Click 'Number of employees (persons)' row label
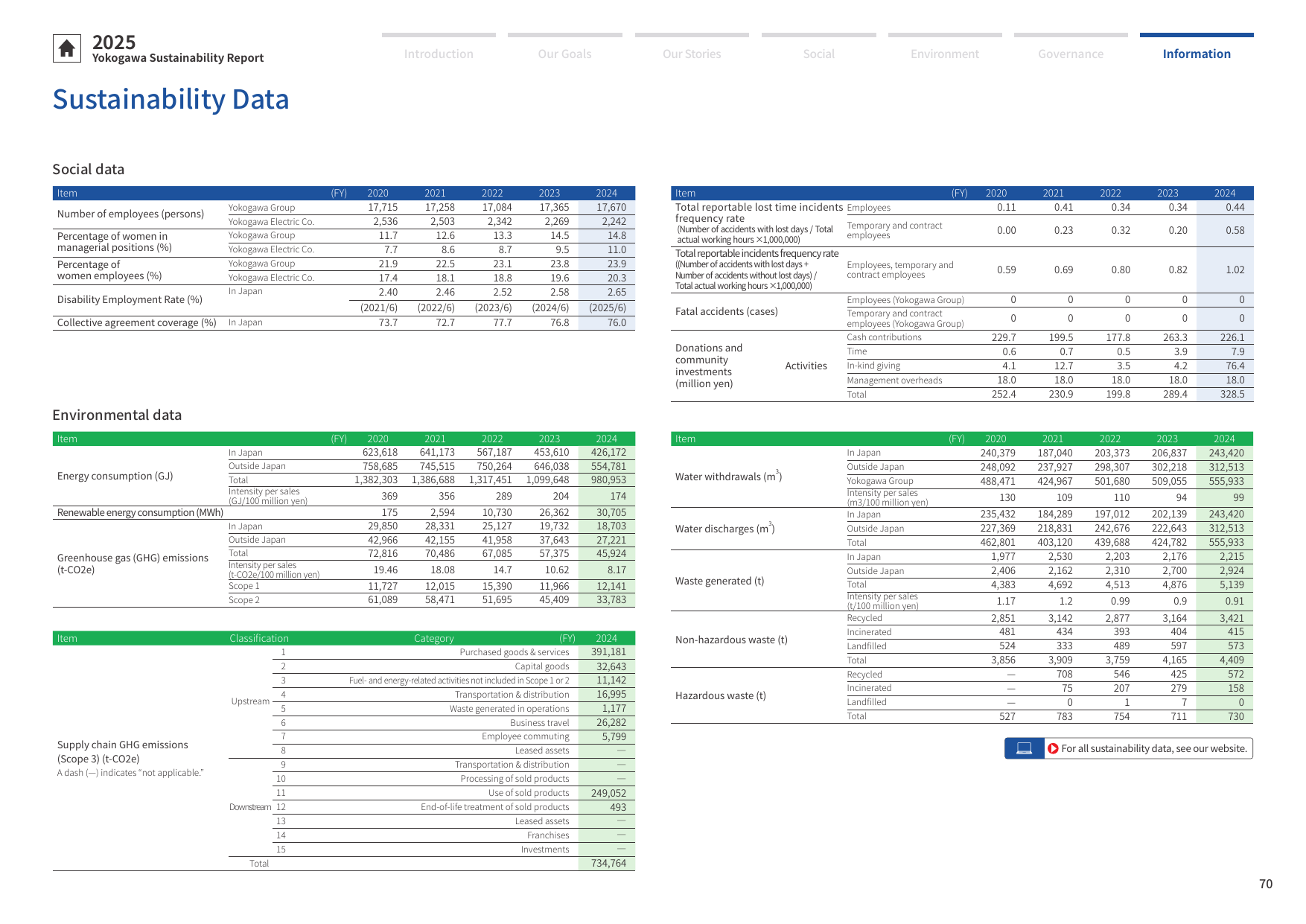 click(130, 214)
